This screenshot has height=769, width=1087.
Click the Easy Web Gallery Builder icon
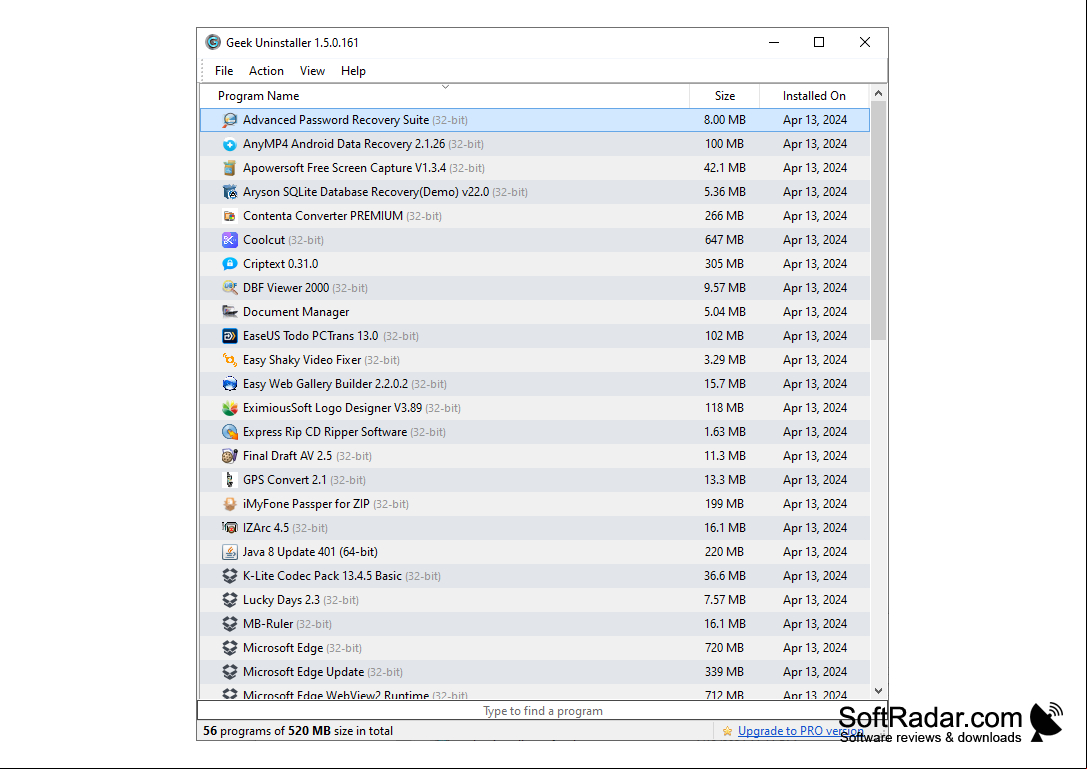229,384
